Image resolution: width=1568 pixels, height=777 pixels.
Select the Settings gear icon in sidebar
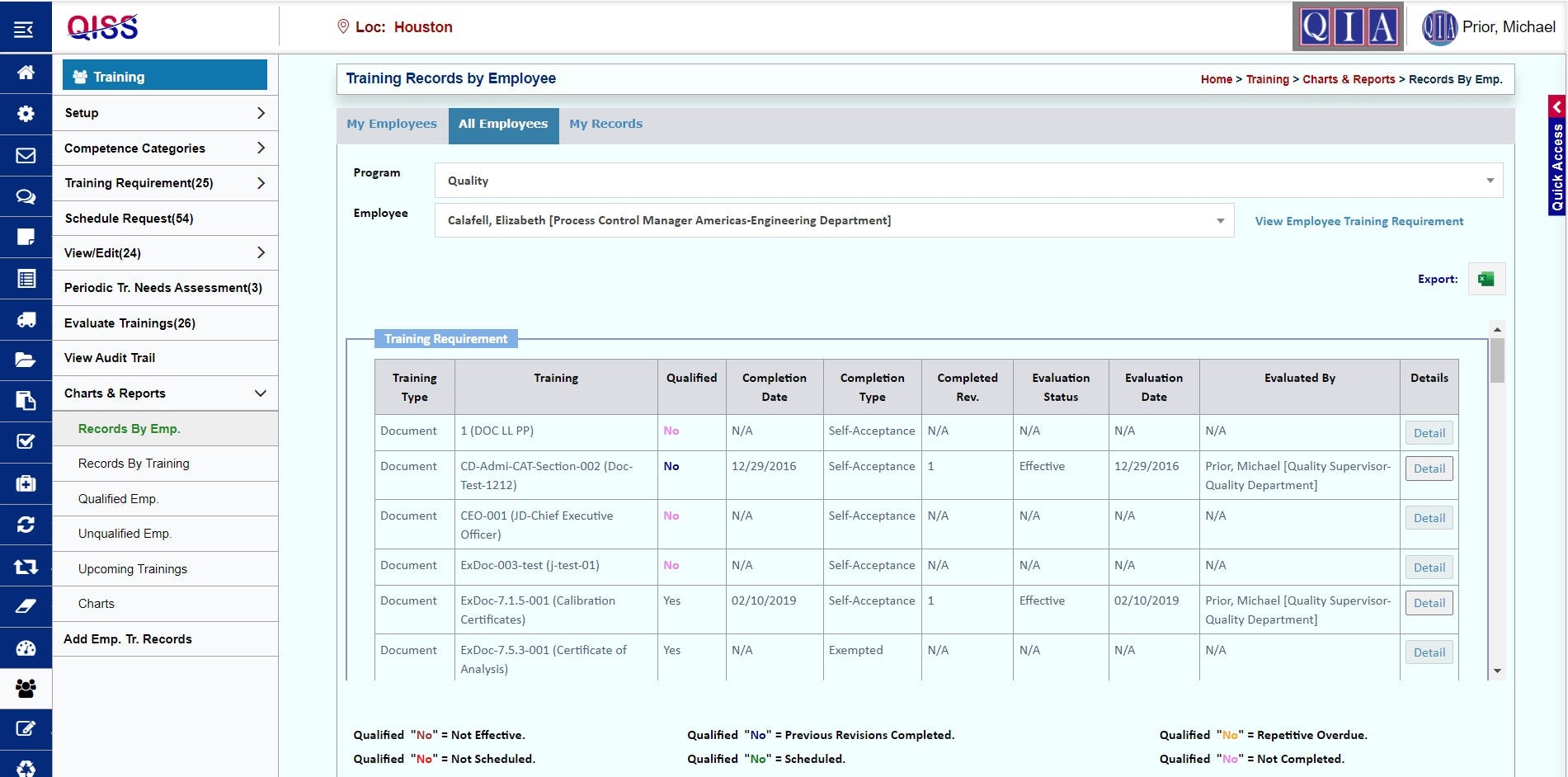click(x=25, y=113)
